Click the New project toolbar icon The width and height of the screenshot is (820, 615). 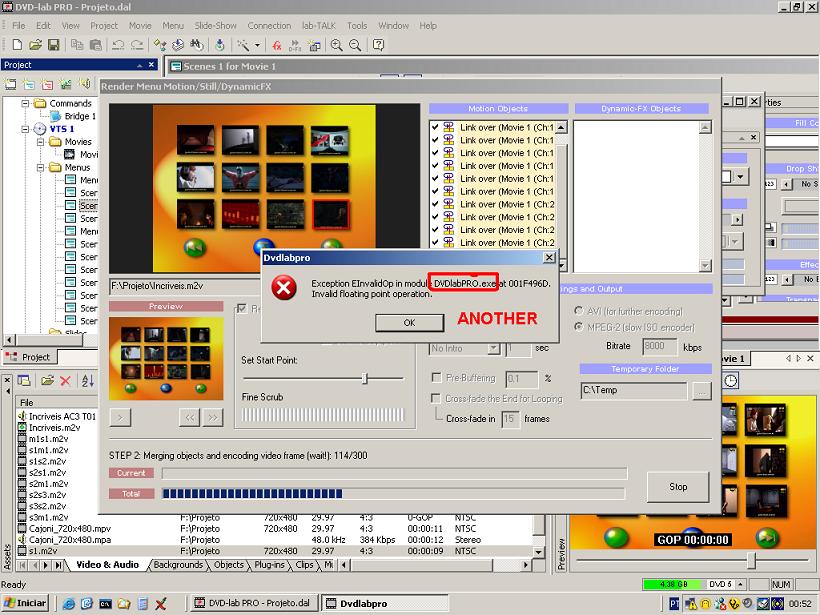[x=17, y=45]
